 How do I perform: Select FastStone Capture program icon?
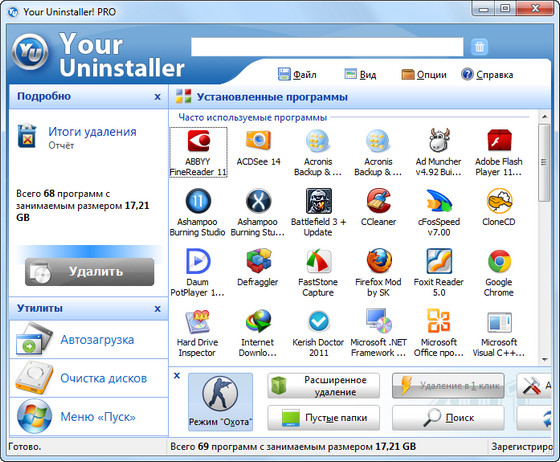click(318, 261)
